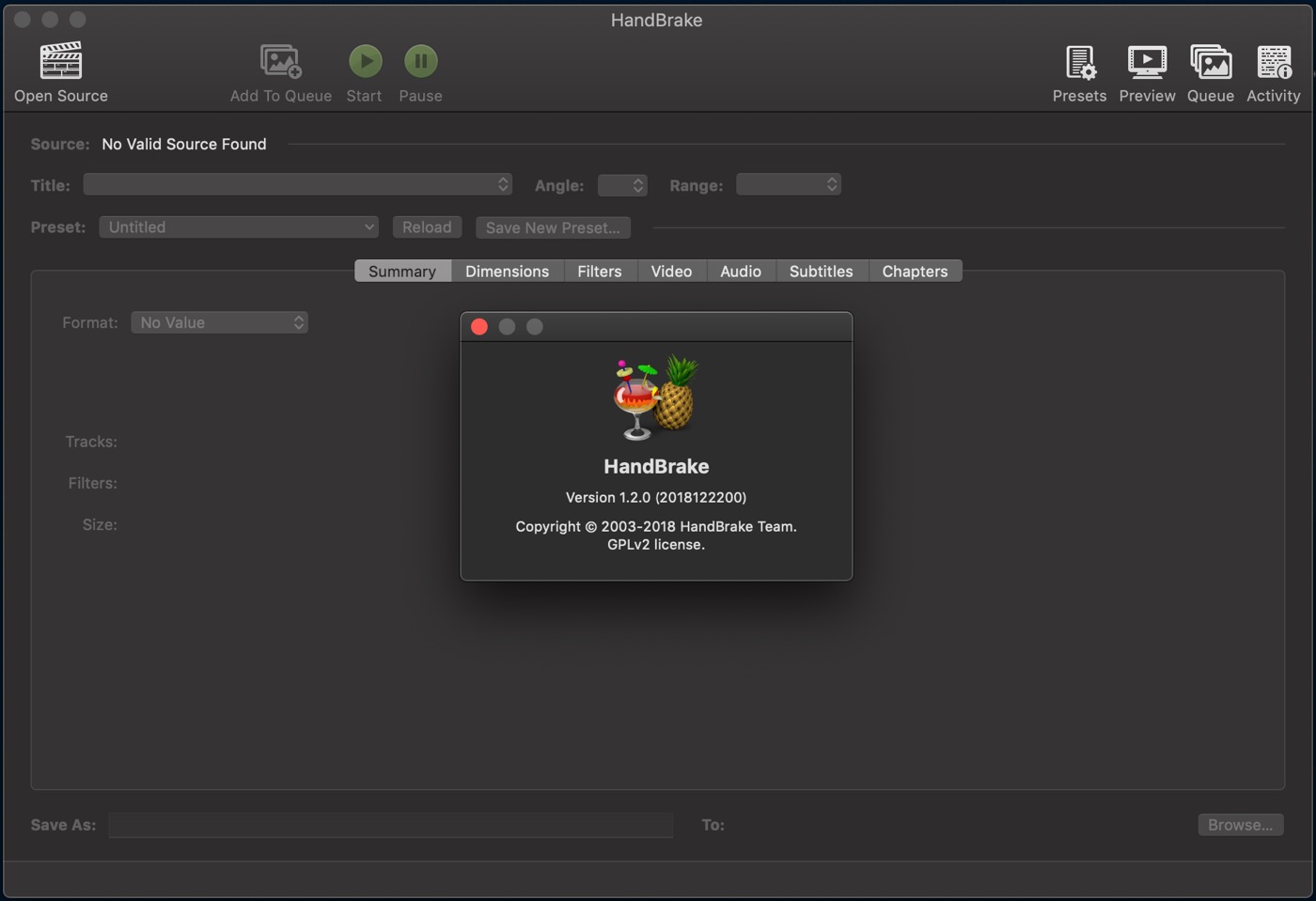
Task: Open the Subtitles tab
Action: tap(822, 271)
